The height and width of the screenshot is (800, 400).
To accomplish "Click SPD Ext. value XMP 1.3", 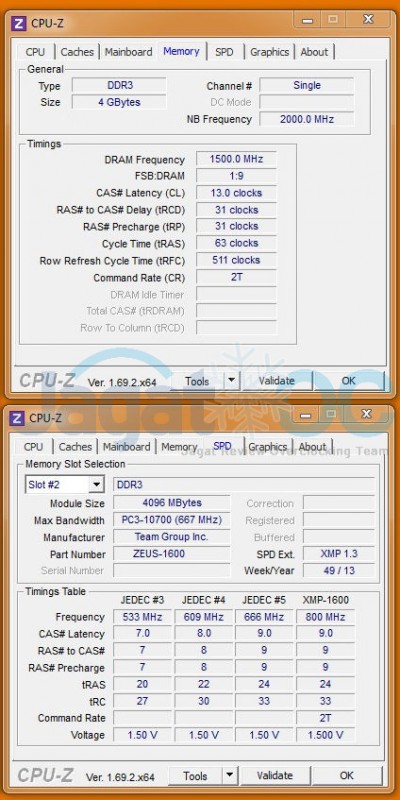I will click(x=339, y=554).
